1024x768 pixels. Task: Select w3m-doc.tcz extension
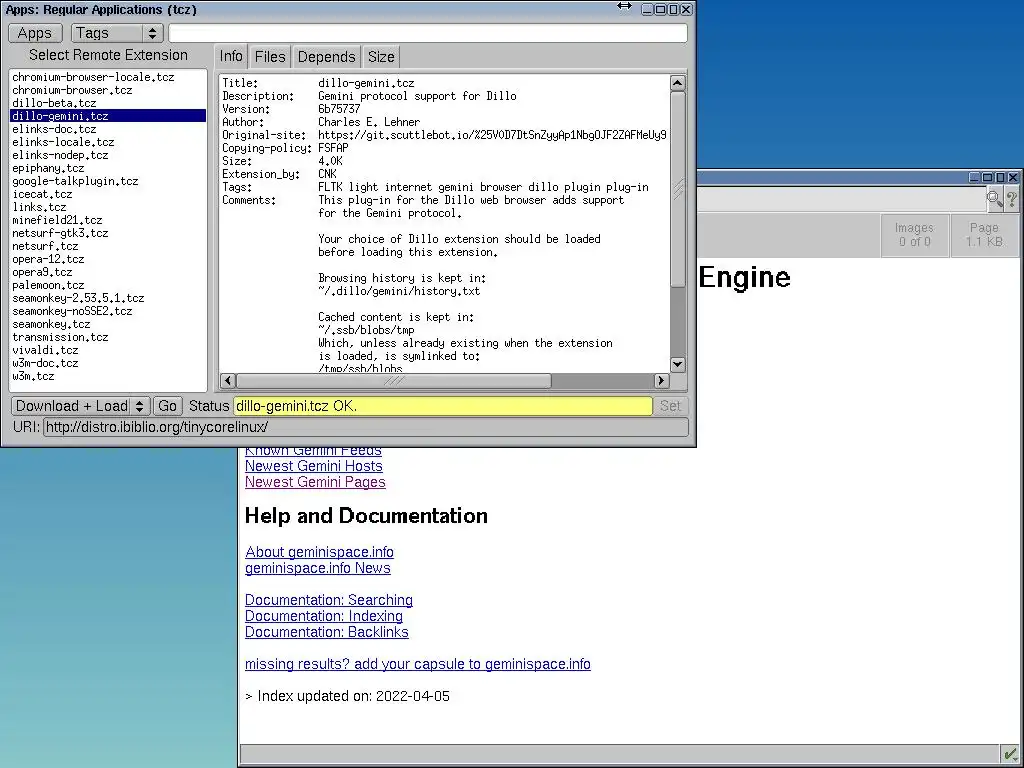108,363
